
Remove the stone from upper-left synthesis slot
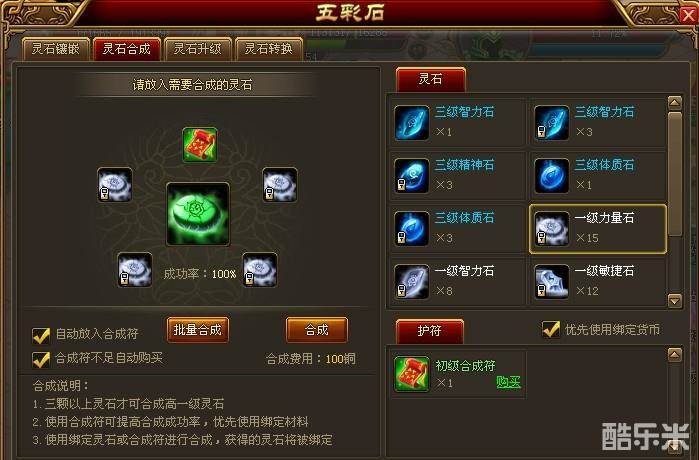(x=115, y=185)
